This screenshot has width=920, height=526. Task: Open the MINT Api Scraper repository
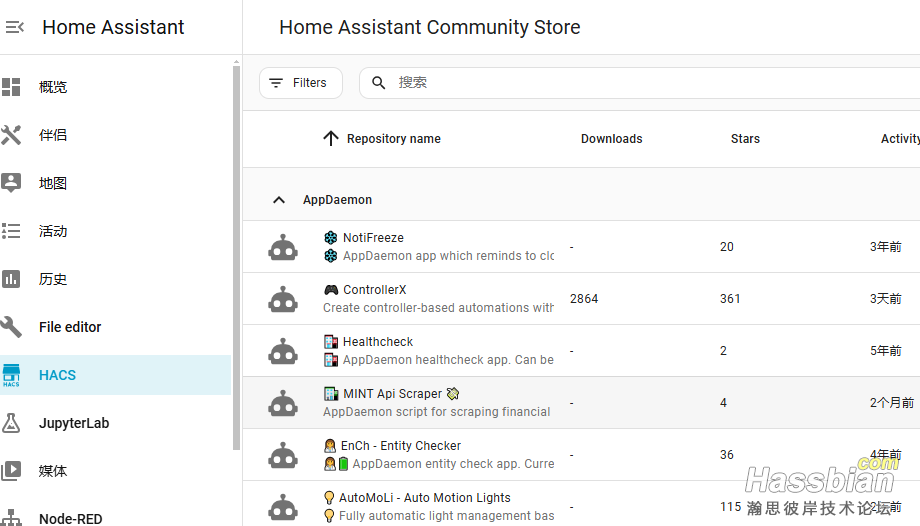coord(392,394)
